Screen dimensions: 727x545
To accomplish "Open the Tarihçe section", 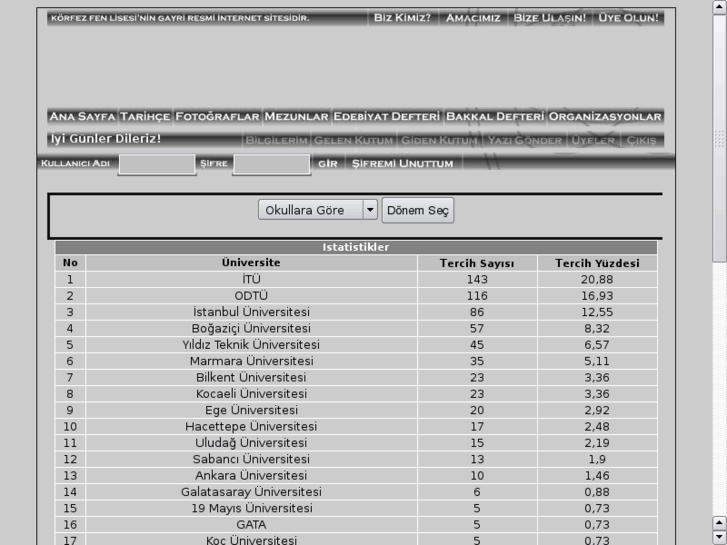I will click(x=145, y=116).
